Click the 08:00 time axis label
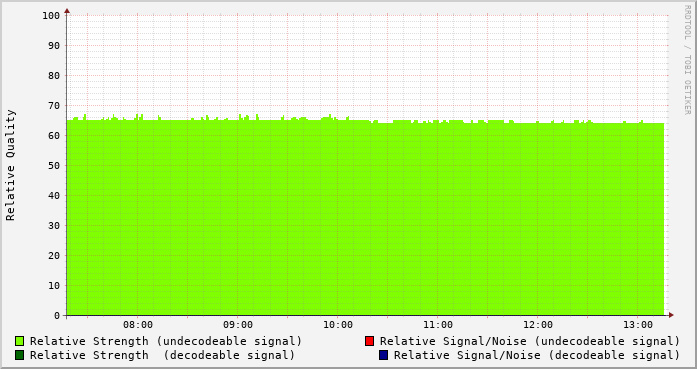Viewport: 697px width, 369px height. point(138,325)
